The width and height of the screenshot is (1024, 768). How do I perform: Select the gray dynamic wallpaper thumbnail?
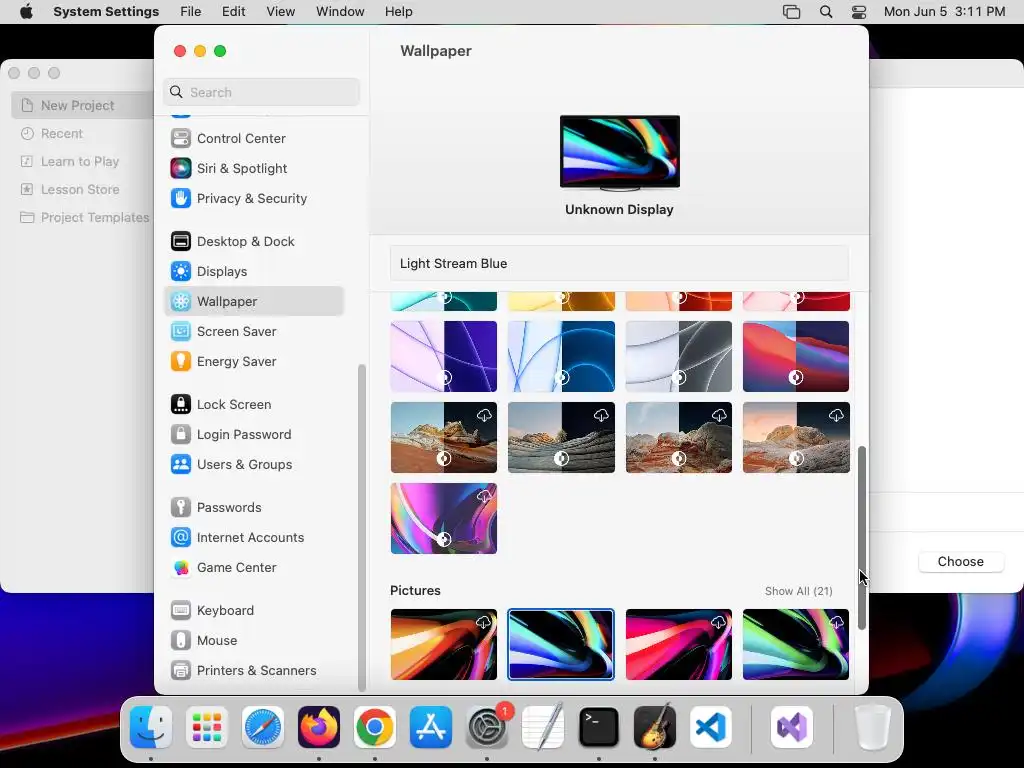679,356
